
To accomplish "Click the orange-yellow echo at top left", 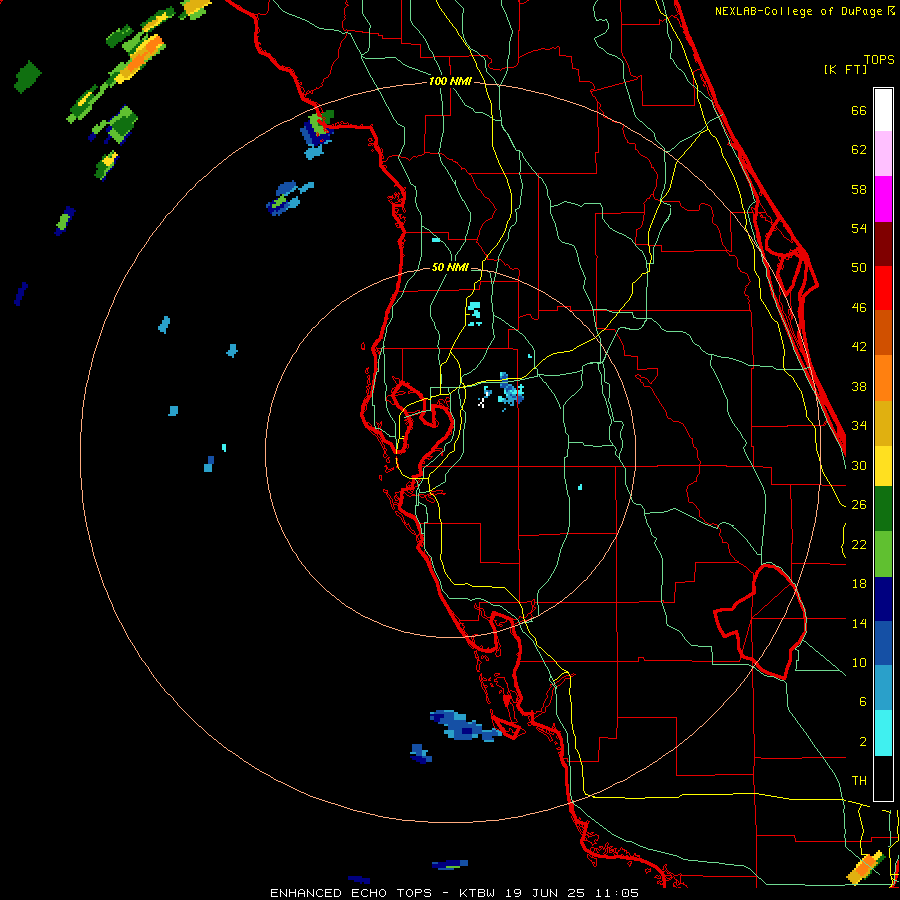I will pos(140,59).
